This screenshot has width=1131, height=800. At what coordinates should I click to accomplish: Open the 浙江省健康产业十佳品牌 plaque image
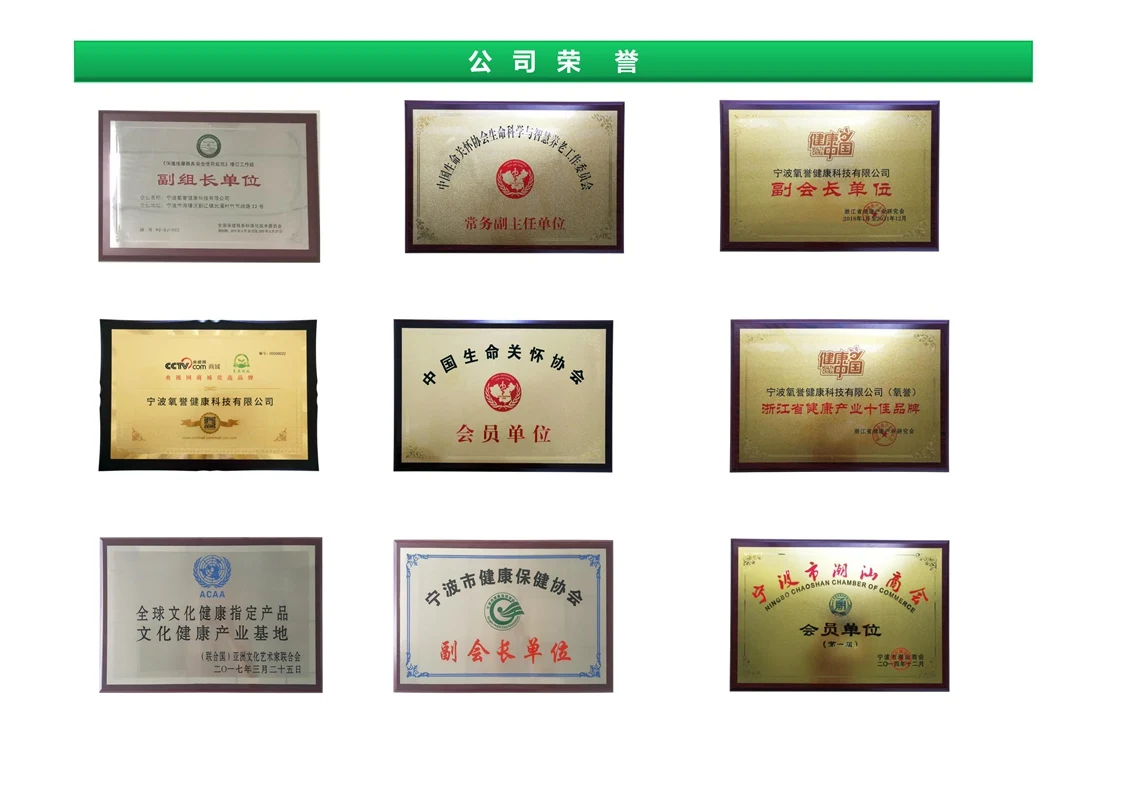pos(840,396)
